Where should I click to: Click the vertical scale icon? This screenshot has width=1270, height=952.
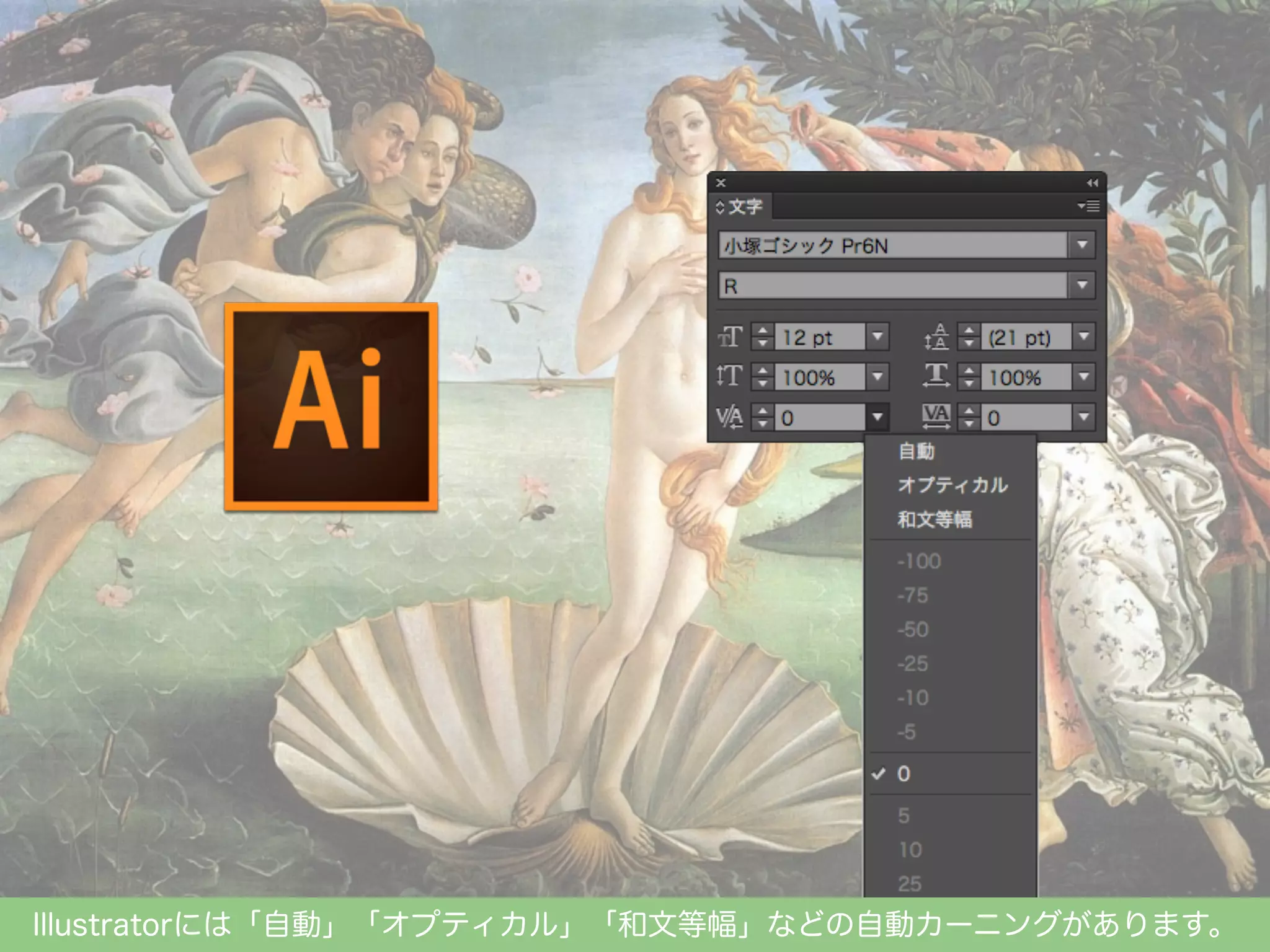tap(729, 376)
